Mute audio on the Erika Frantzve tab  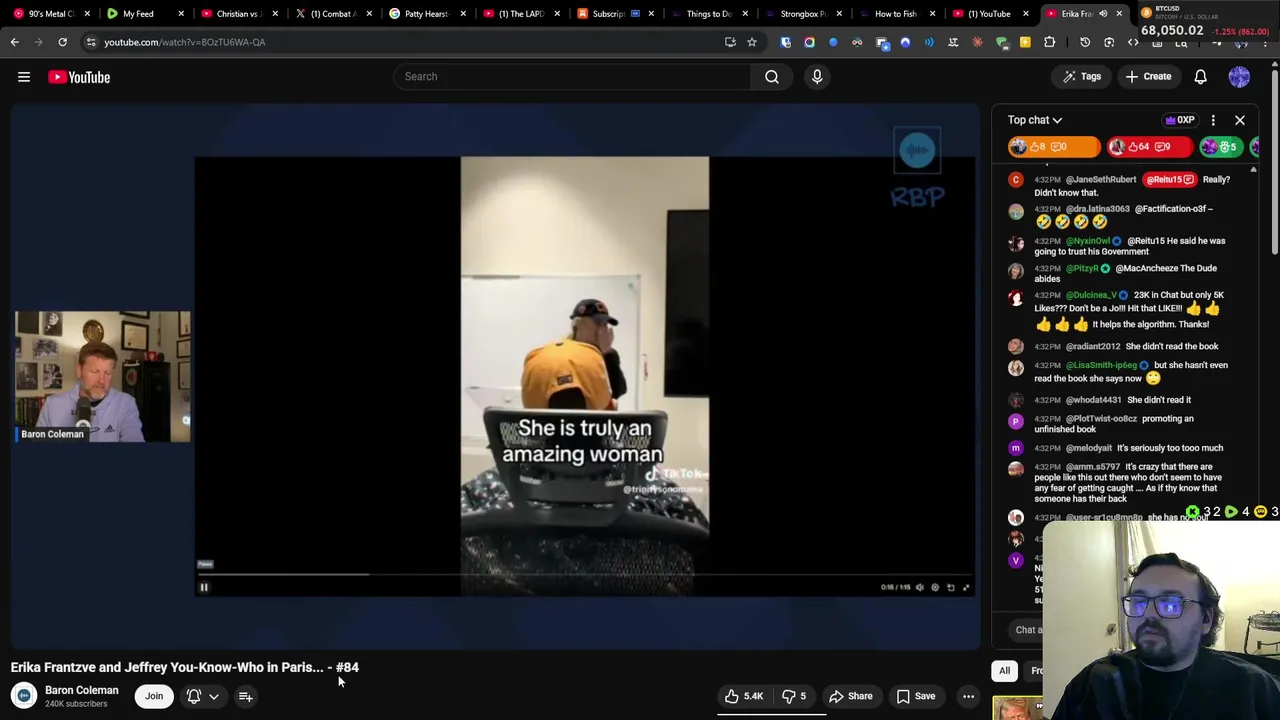coord(1103,14)
